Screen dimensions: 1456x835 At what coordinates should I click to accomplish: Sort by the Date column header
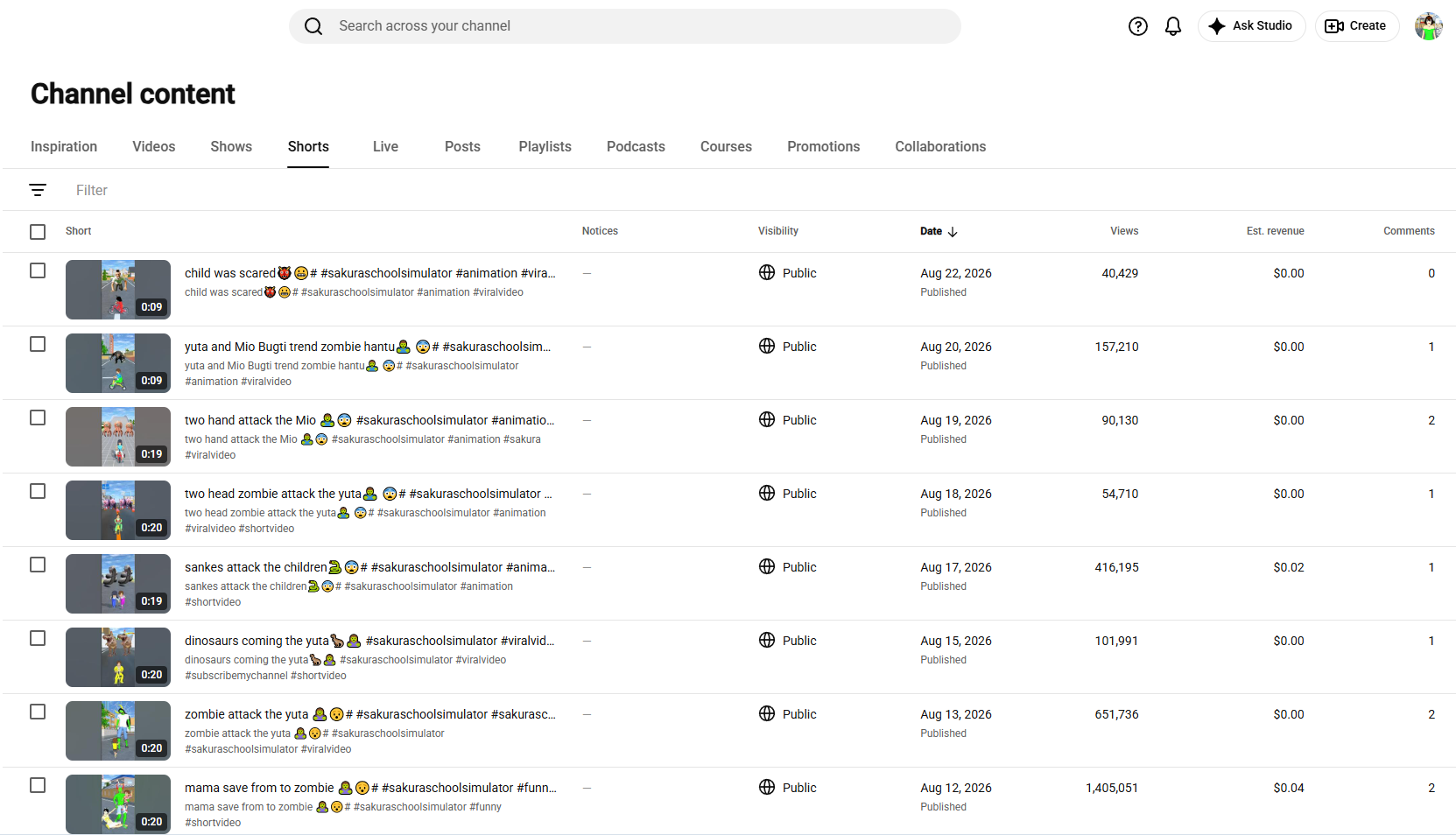(x=931, y=232)
